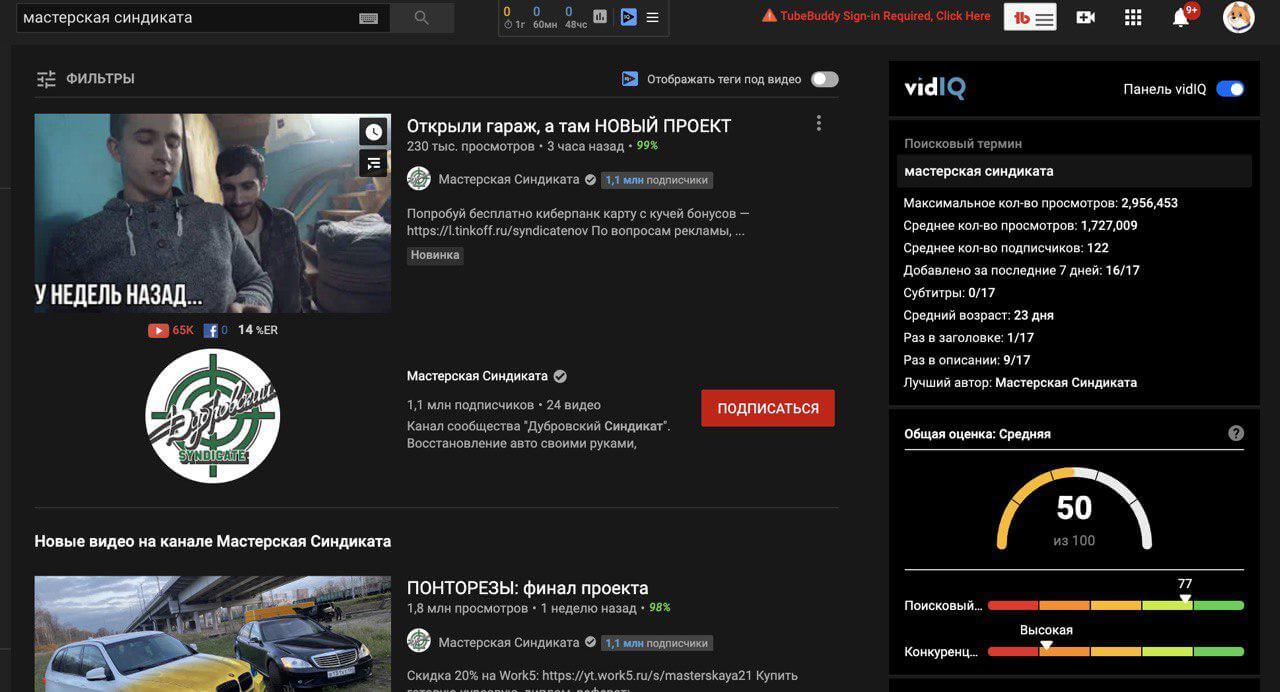Click vidIQ icon beside 'Отображать теги под видео'
This screenshot has height=692, width=1280.
click(630, 79)
